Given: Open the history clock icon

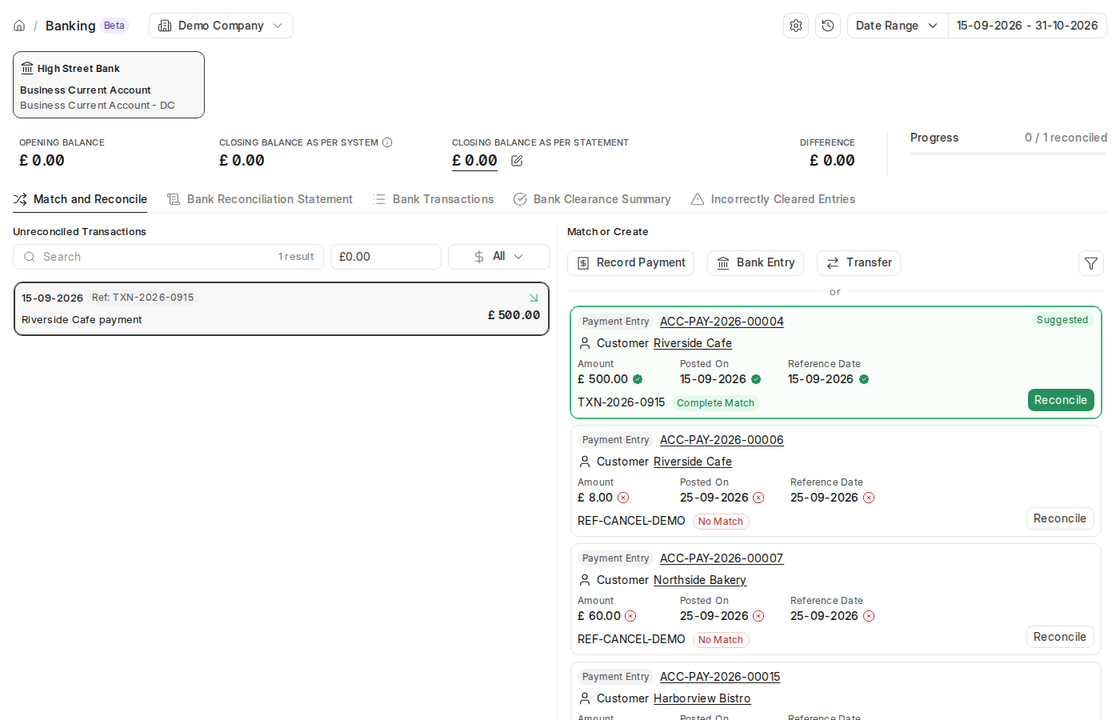Looking at the screenshot, I should click(828, 26).
